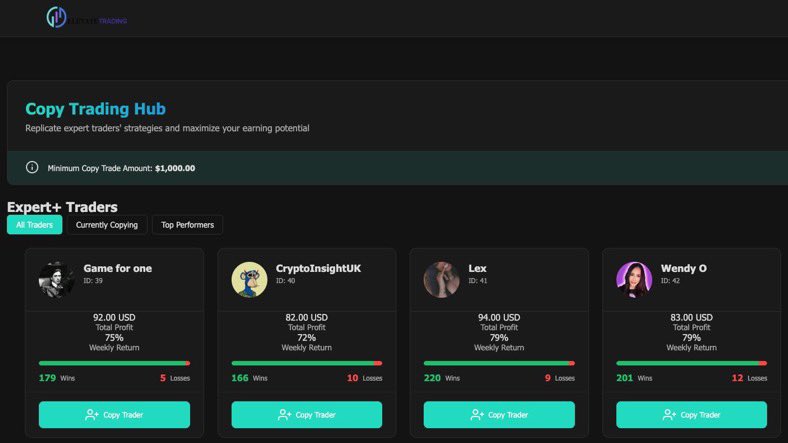Screen dimensions: 788x443
Task: Click the CryptoInsightUK trader name
Action: click(x=318, y=268)
